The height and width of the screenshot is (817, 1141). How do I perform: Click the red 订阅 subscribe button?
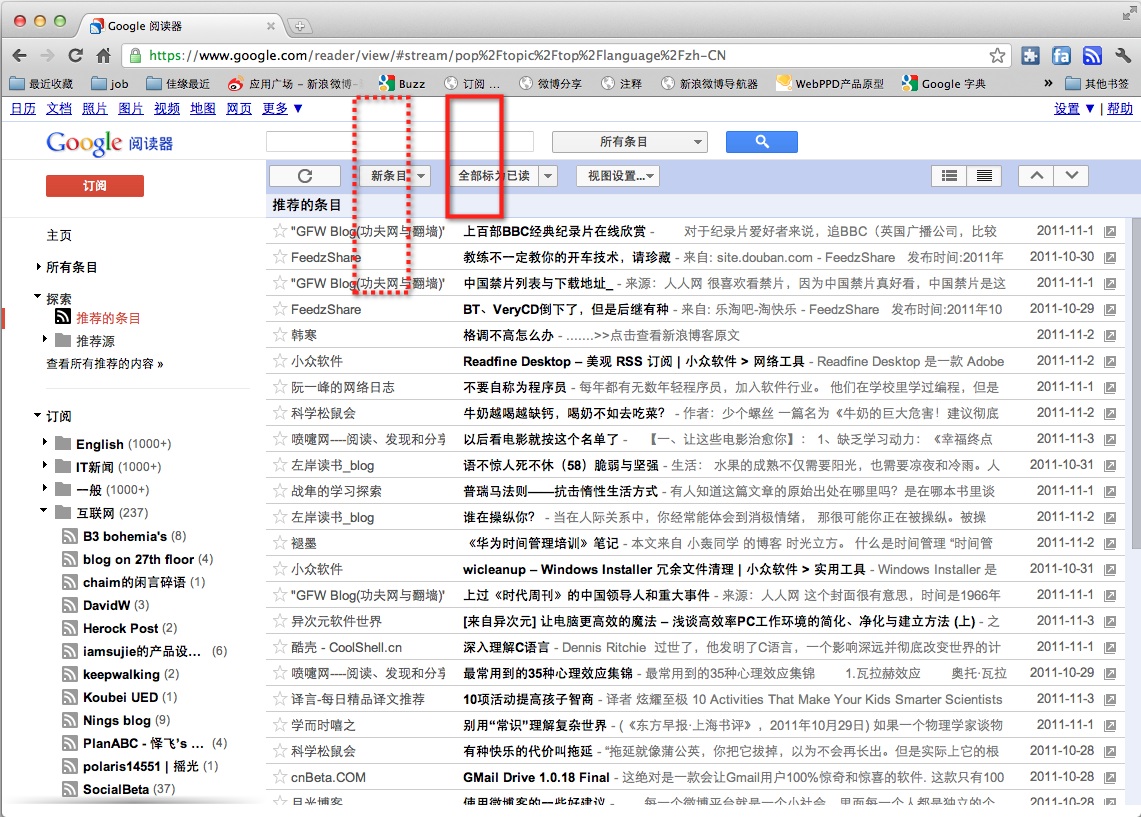(95, 186)
